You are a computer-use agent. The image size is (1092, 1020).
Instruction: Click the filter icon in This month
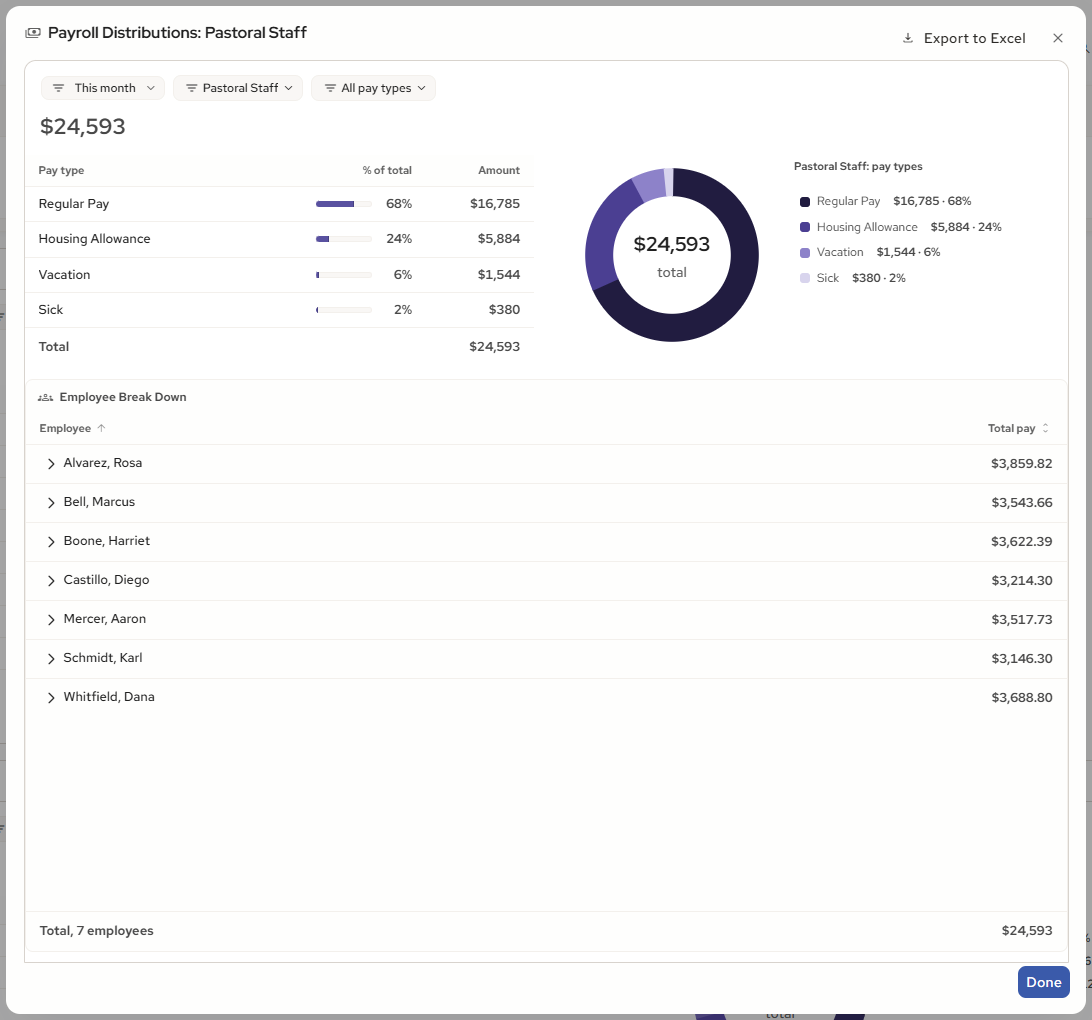[x=58, y=88]
